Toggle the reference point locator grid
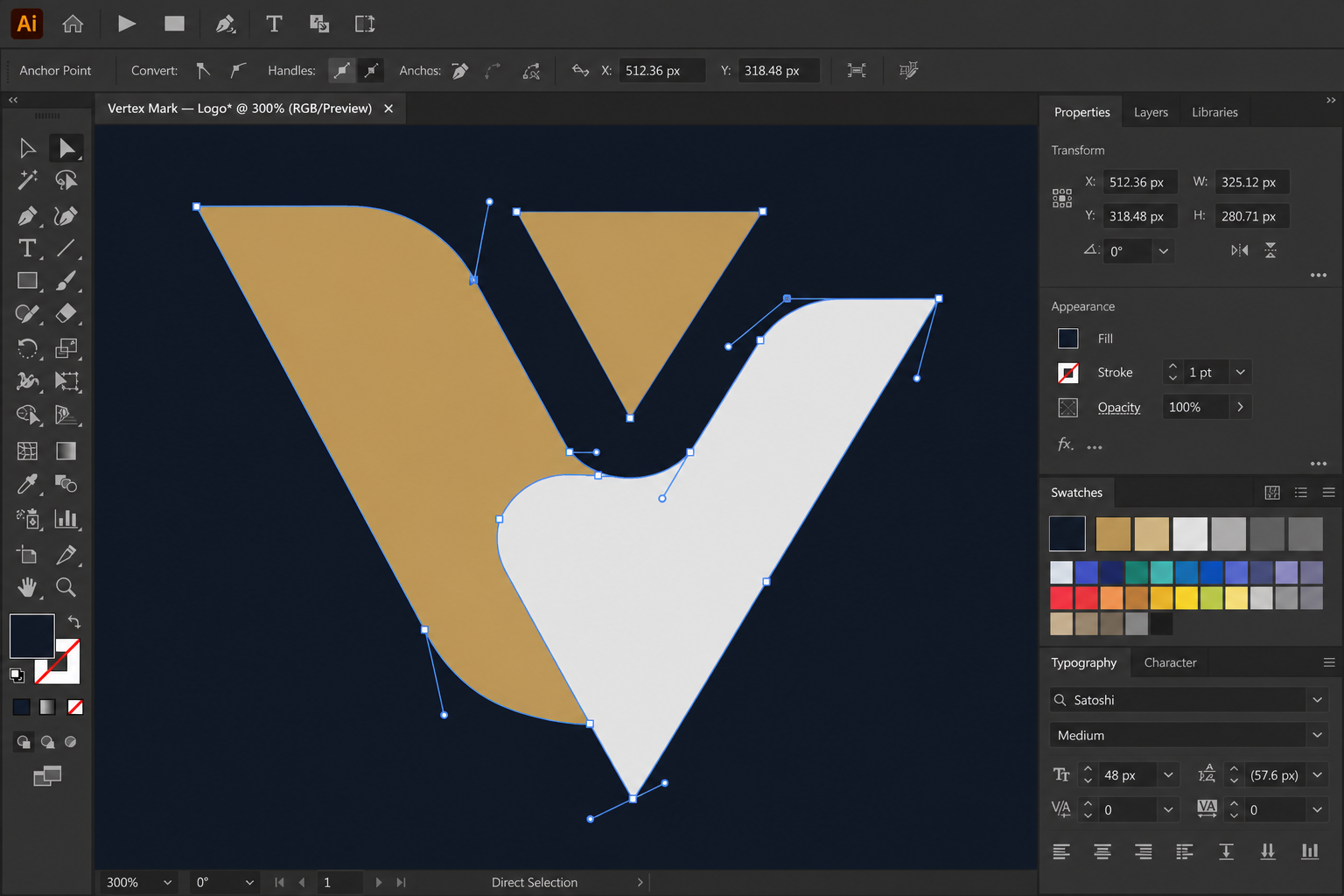This screenshot has height=896, width=1344. [1062, 199]
